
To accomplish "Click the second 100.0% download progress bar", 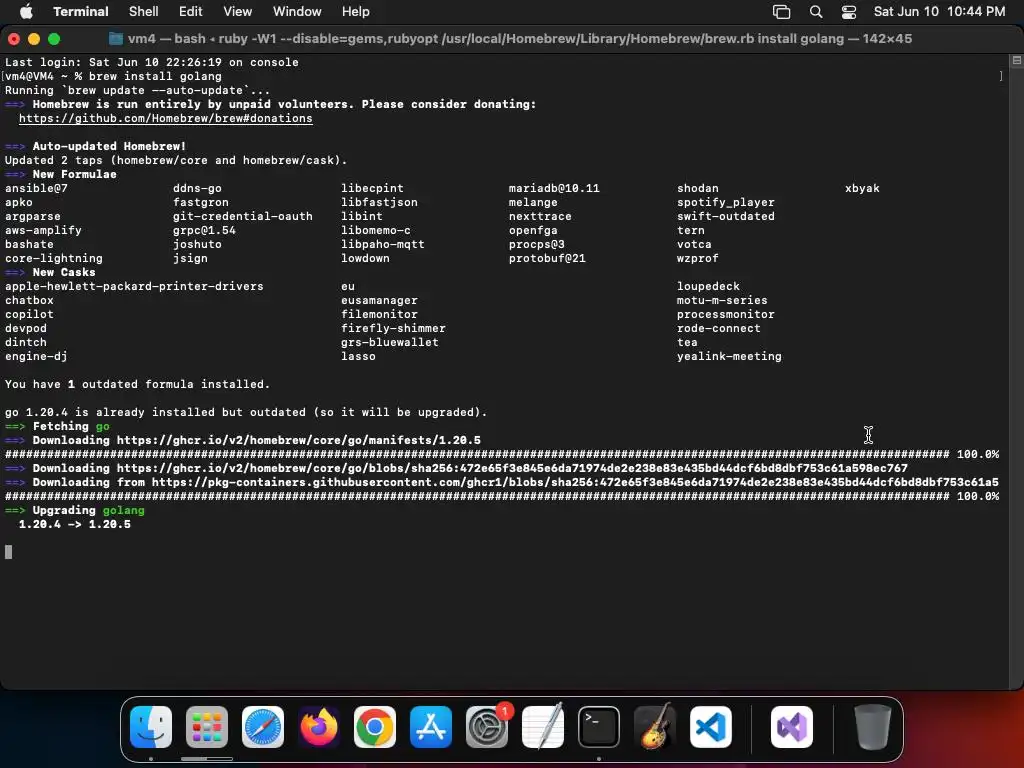I will click(502, 496).
